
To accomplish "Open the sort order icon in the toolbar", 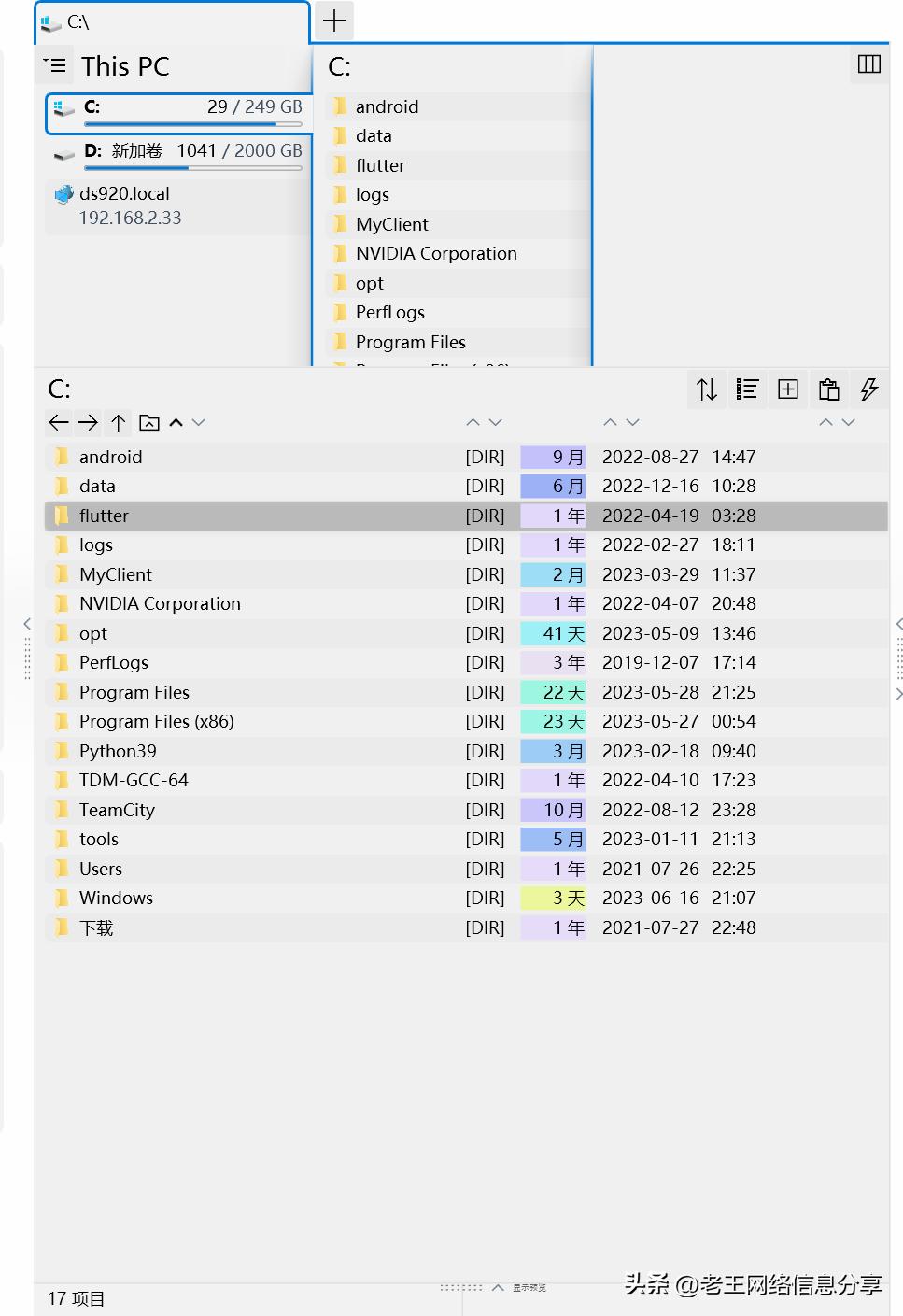I will click(x=706, y=389).
